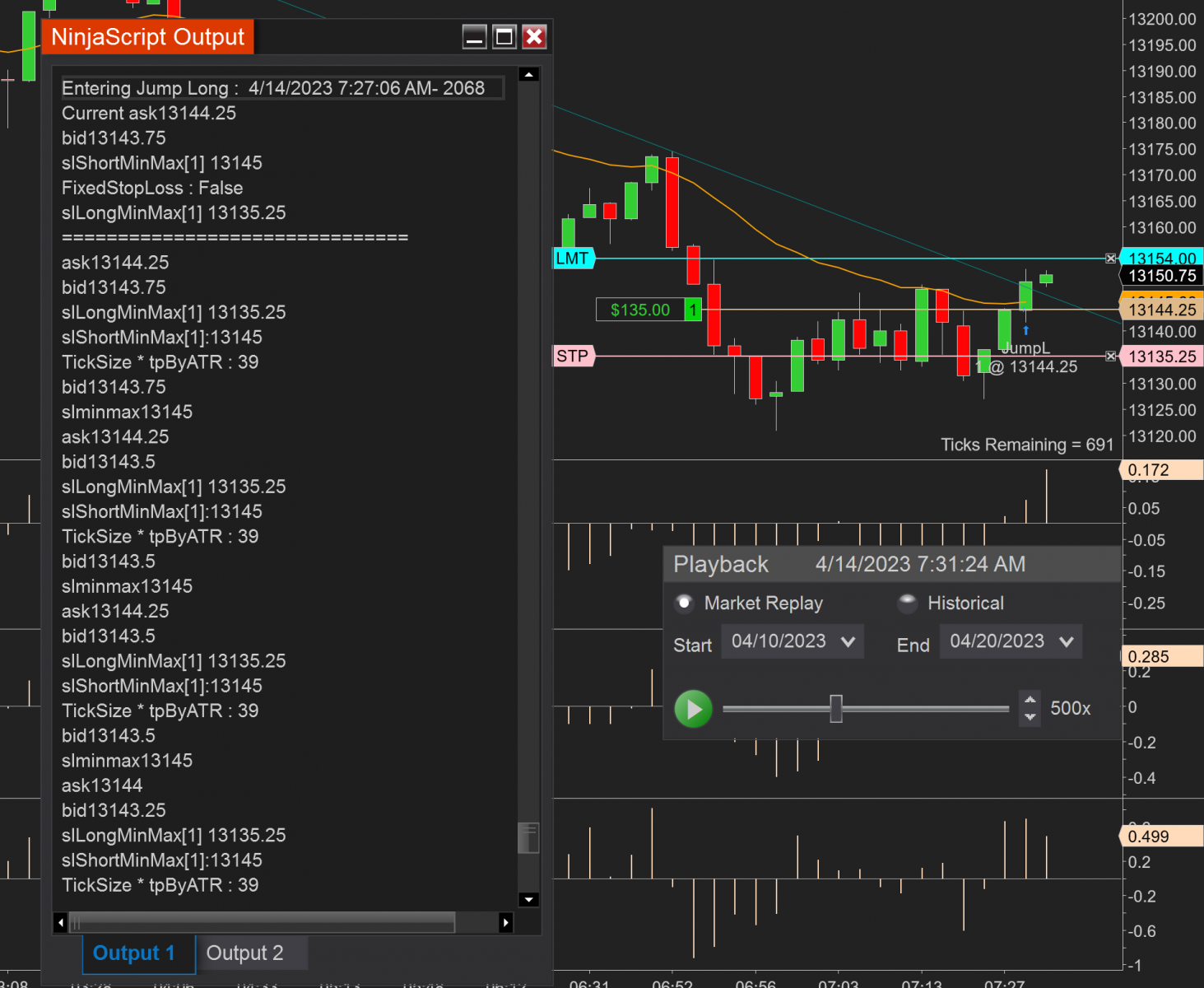Cancel the LMT order via its X icon
Image resolution: width=1204 pixels, height=988 pixels.
pyautogui.click(x=1111, y=259)
